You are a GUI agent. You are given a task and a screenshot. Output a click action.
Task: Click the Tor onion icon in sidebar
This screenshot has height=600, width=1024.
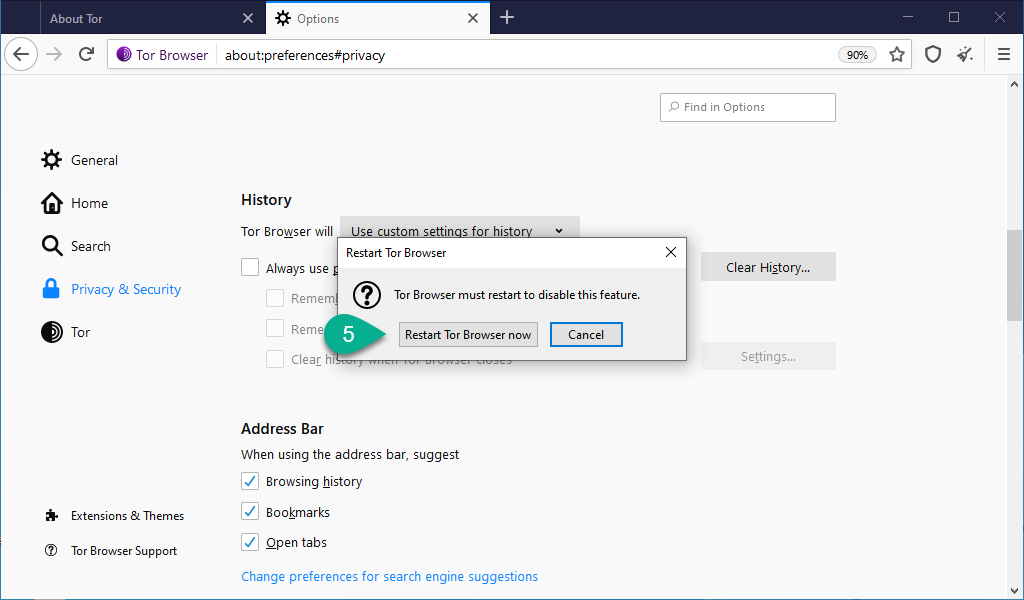point(52,332)
